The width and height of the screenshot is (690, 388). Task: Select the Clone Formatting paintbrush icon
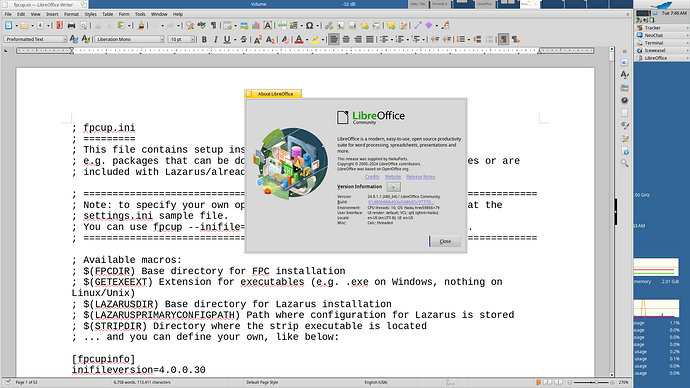pyautogui.click(x=141, y=26)
